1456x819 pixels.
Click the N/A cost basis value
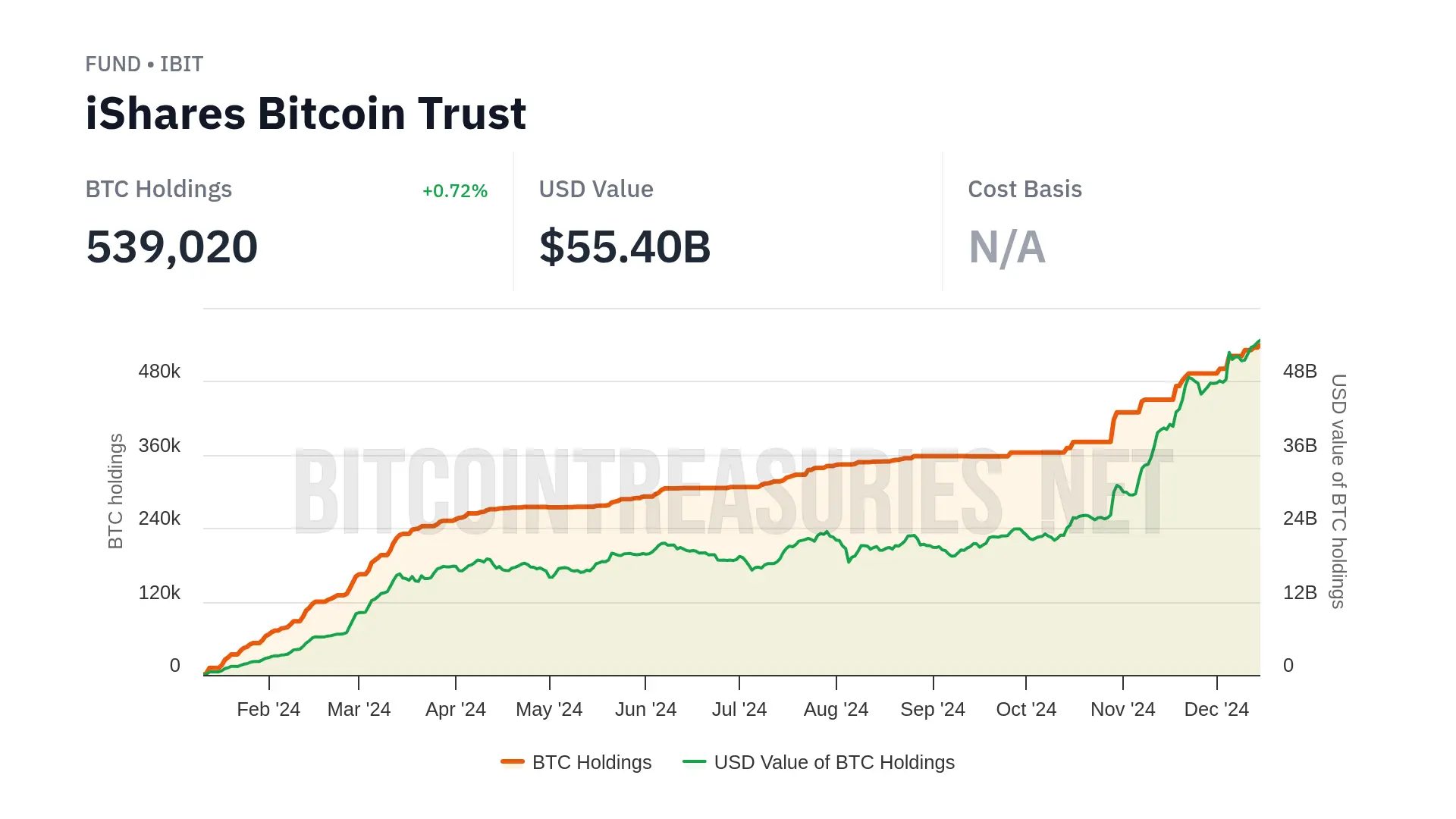pos(1007,247)
